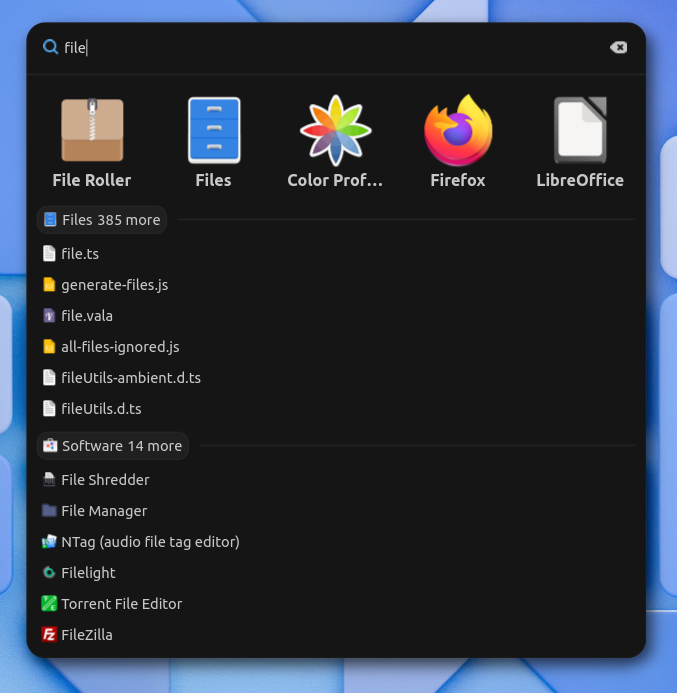677x693 pixels.
Task: Show the 385 more Files results
Action: pos(102,220)
